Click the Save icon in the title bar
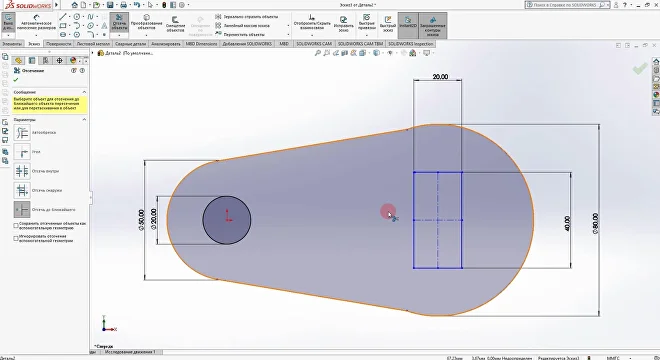 coord(110,5)
